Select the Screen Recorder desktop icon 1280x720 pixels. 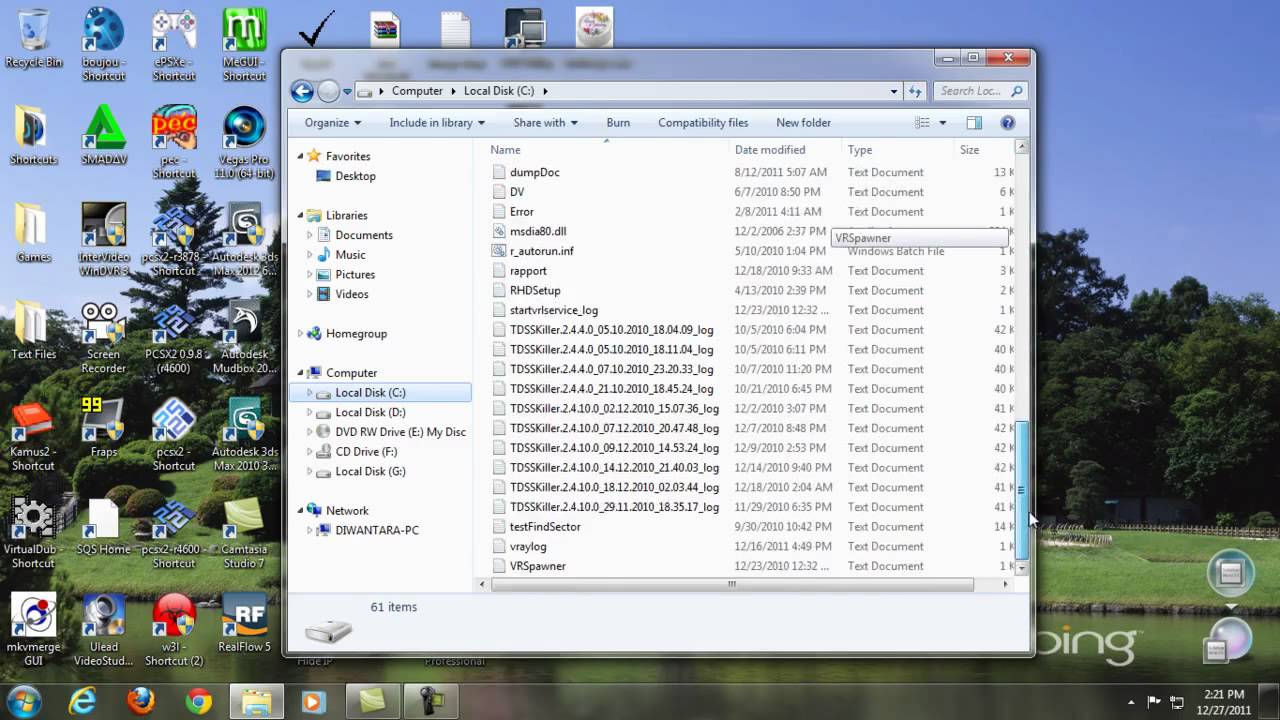104,337
